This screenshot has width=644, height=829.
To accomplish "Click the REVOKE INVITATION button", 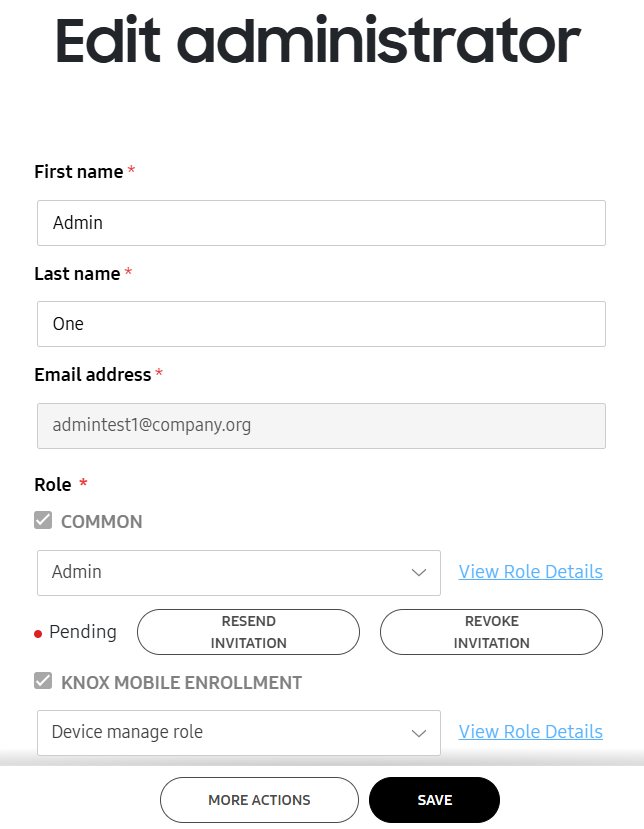I will (491, 631).
